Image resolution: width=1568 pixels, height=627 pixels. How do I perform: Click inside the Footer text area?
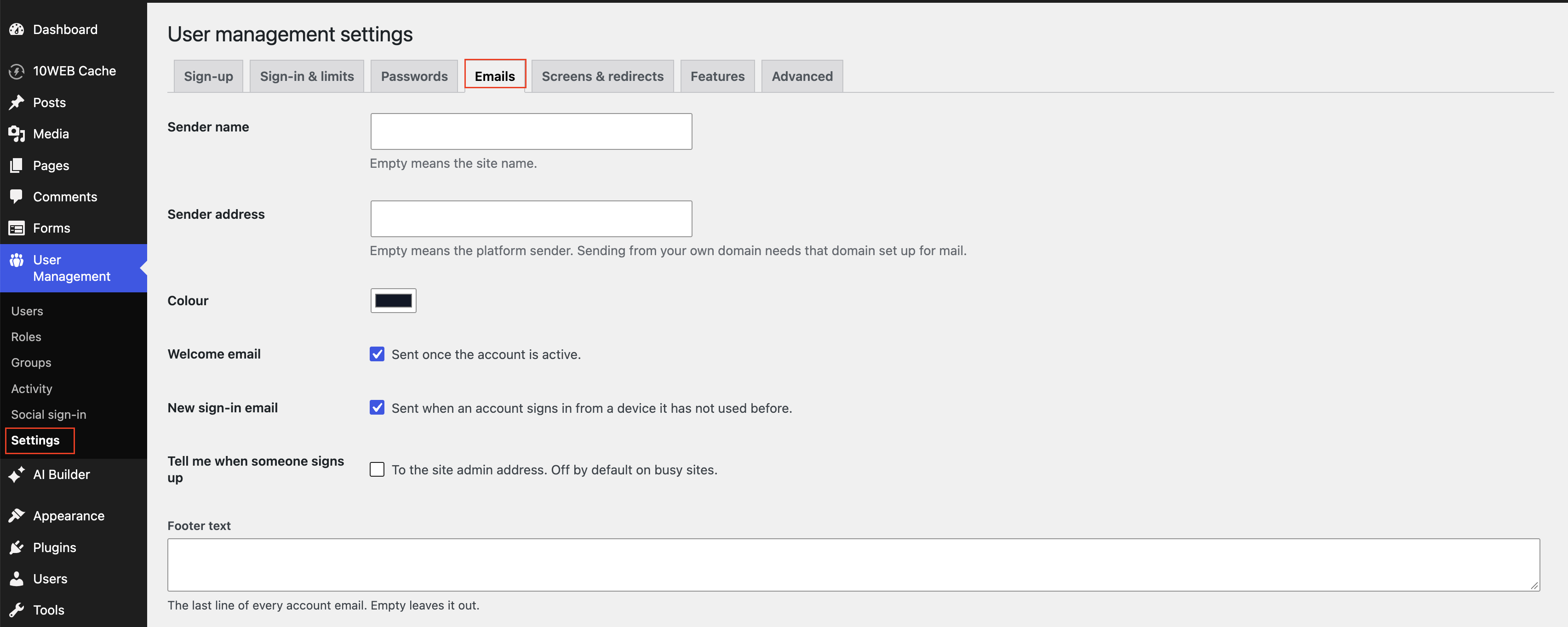point(853,564)
